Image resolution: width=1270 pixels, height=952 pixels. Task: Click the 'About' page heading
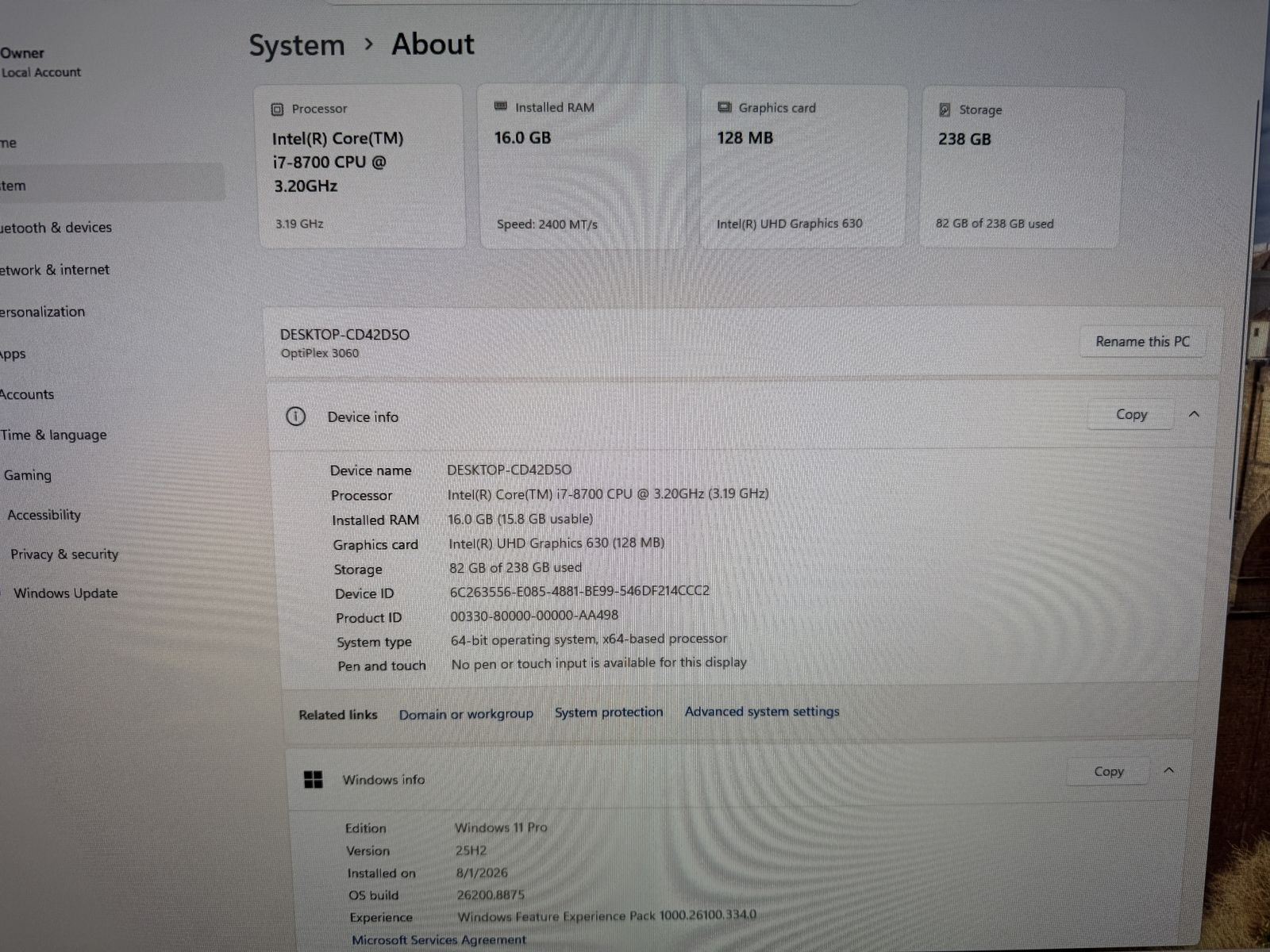tap(433, 44)
